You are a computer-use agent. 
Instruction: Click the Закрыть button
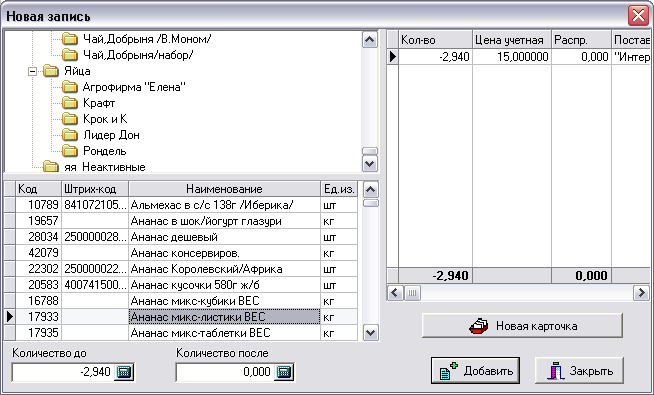pos(579,370)
